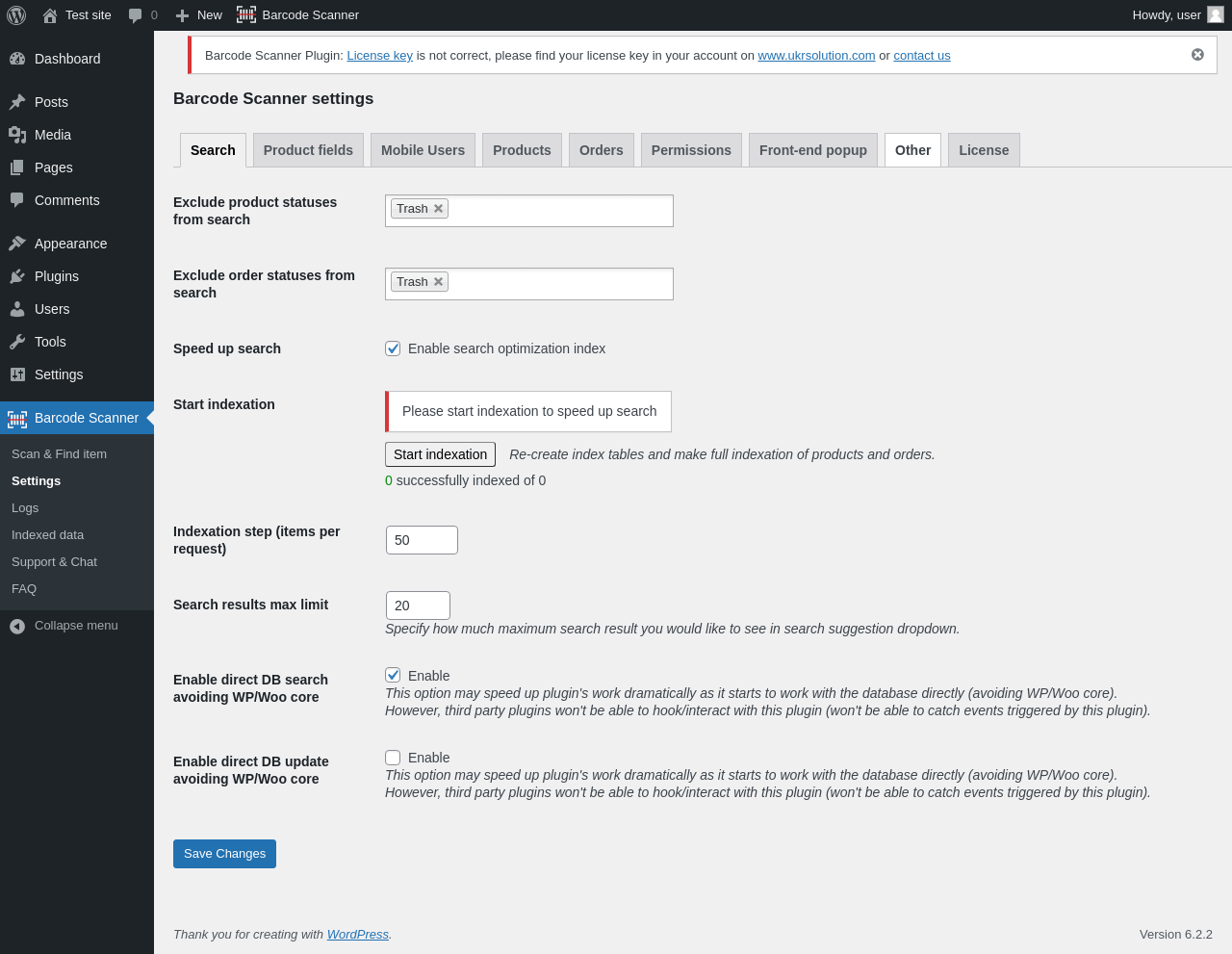Click the Comments icon in sidebar

point(17,200)
